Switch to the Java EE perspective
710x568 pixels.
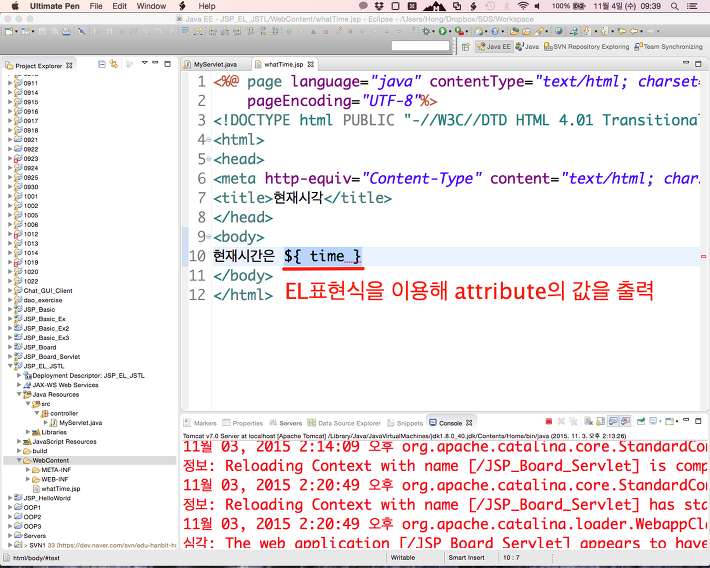point(494,47)
